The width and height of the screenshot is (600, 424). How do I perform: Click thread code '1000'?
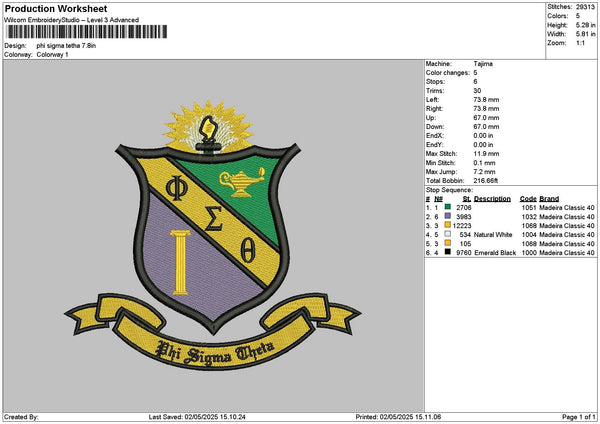(x=529, y=253)
